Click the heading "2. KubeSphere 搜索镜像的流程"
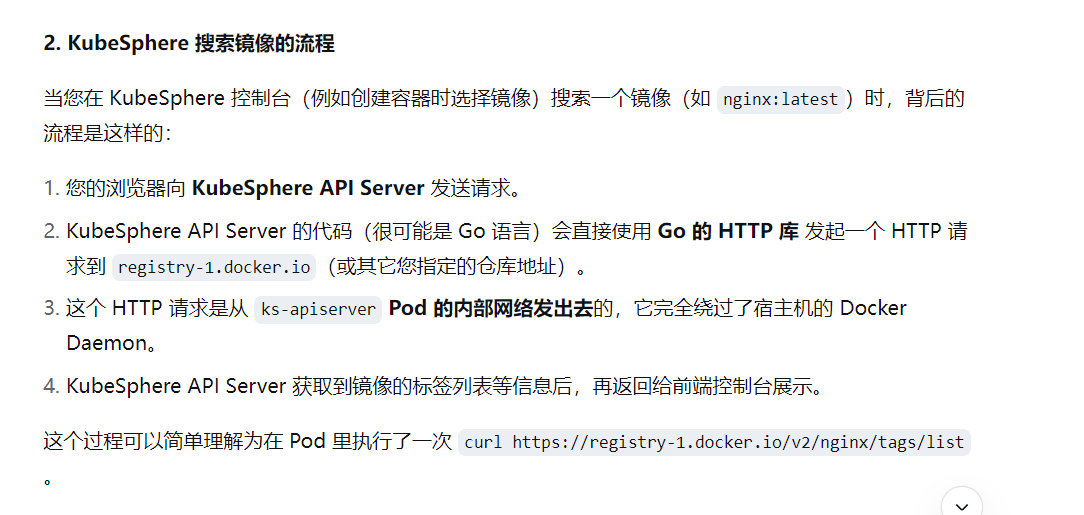The image size is (1084, 515). (x=189, y=44)
